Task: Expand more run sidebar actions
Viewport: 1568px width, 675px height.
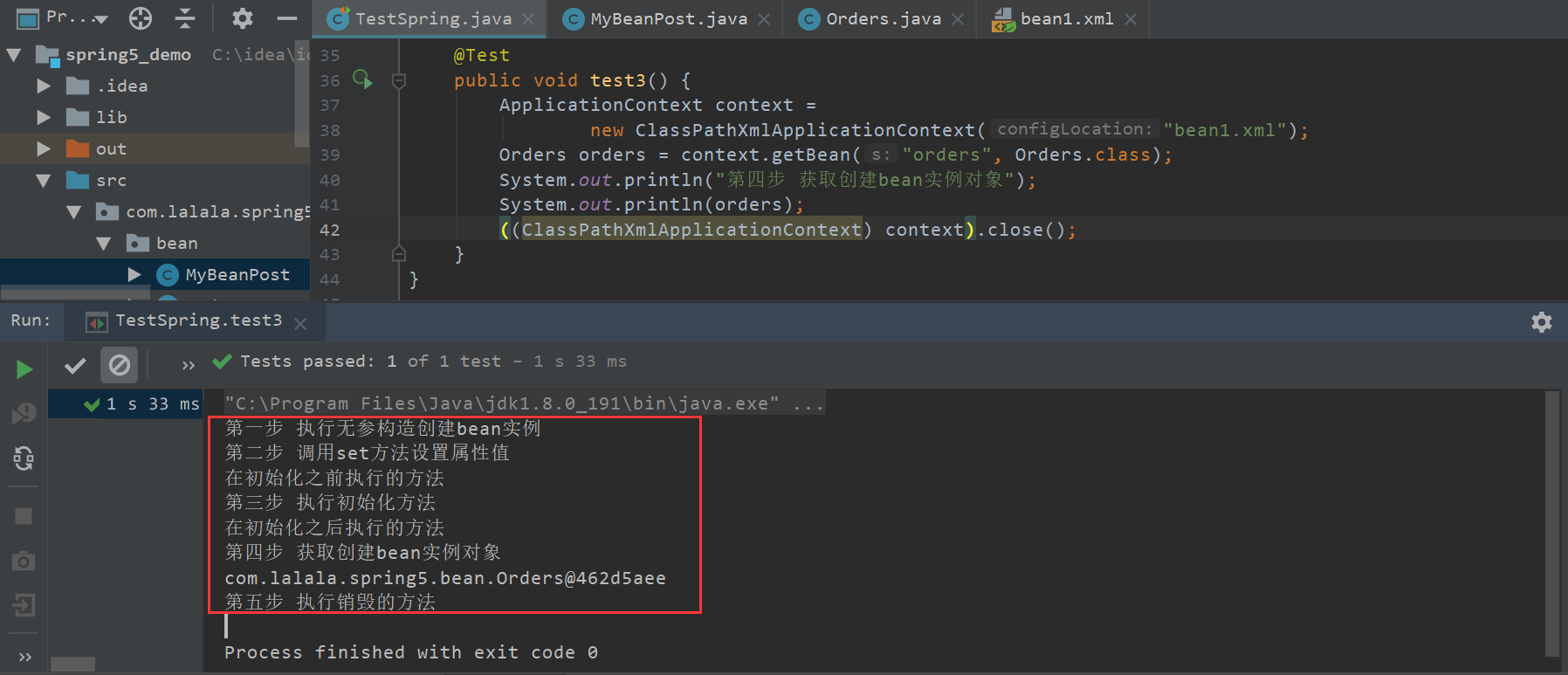Action: point(24,657)
